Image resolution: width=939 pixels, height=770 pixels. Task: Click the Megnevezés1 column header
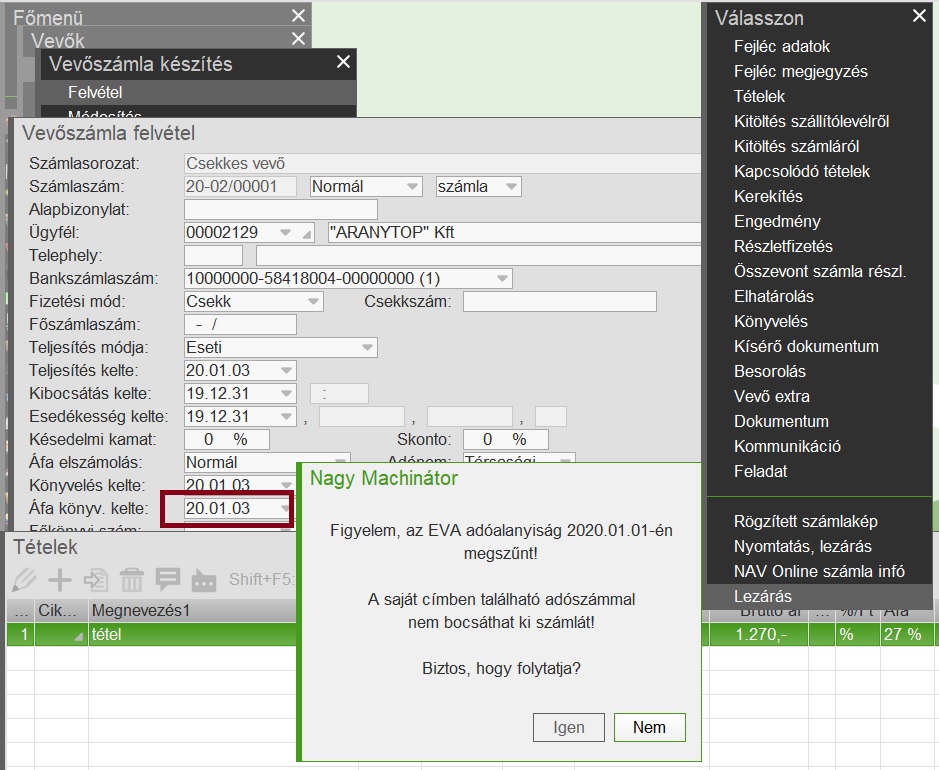tap(192, 611)
